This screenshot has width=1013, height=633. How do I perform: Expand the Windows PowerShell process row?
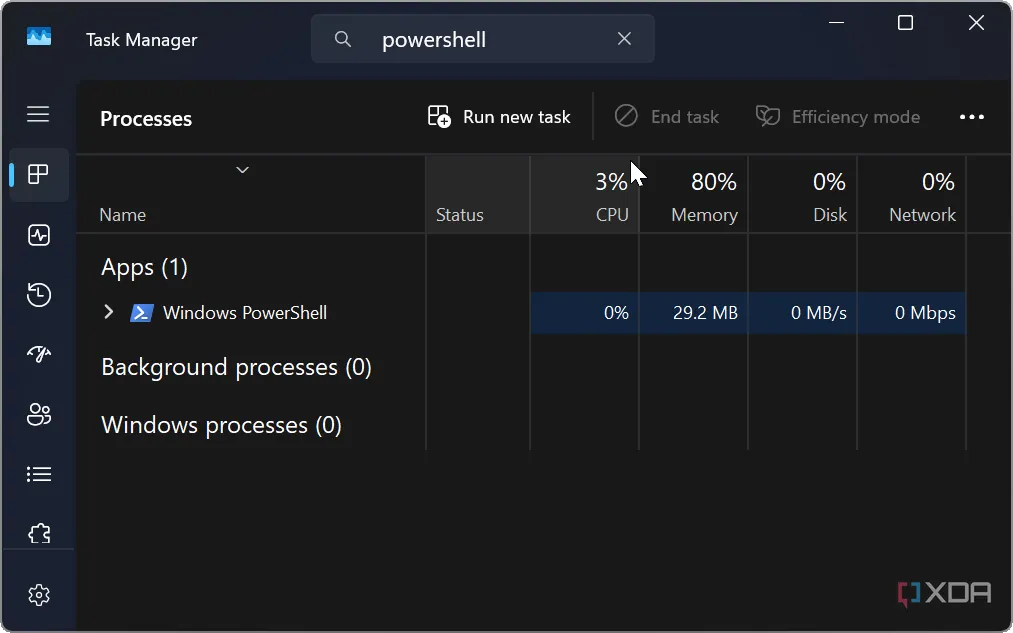tap(109, 313)
